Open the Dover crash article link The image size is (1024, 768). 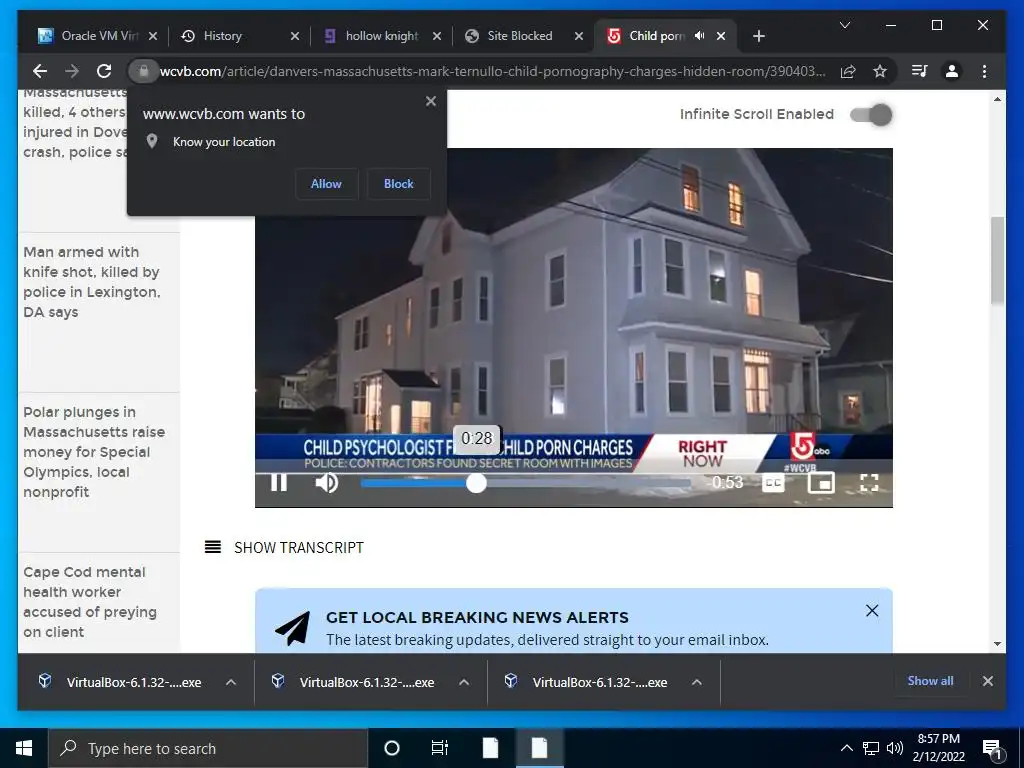[x=74, y=124]
